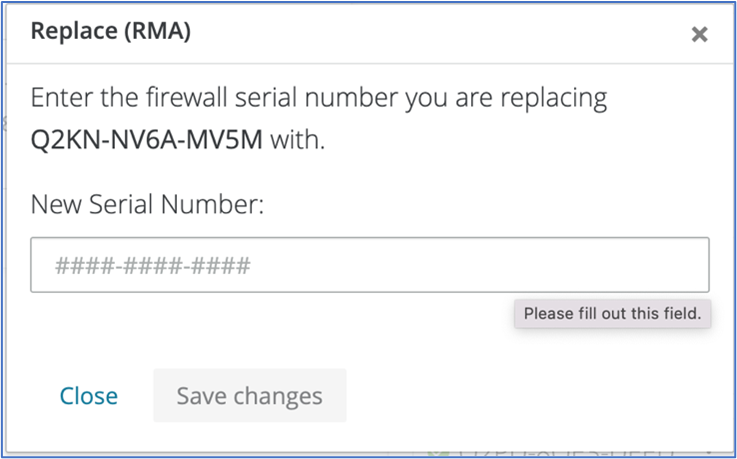Click the Close link
The image size is (737, 459).
click(89, 396)
